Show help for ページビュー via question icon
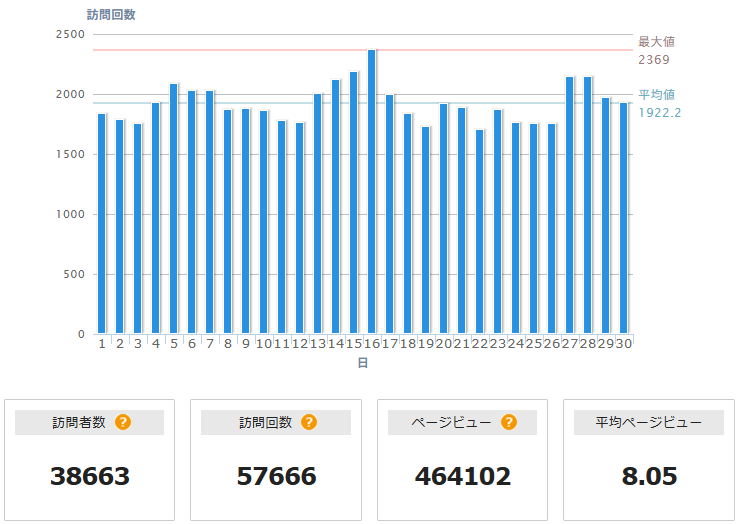The width and height of the screenshot is (736, 524). coord(509,422)
